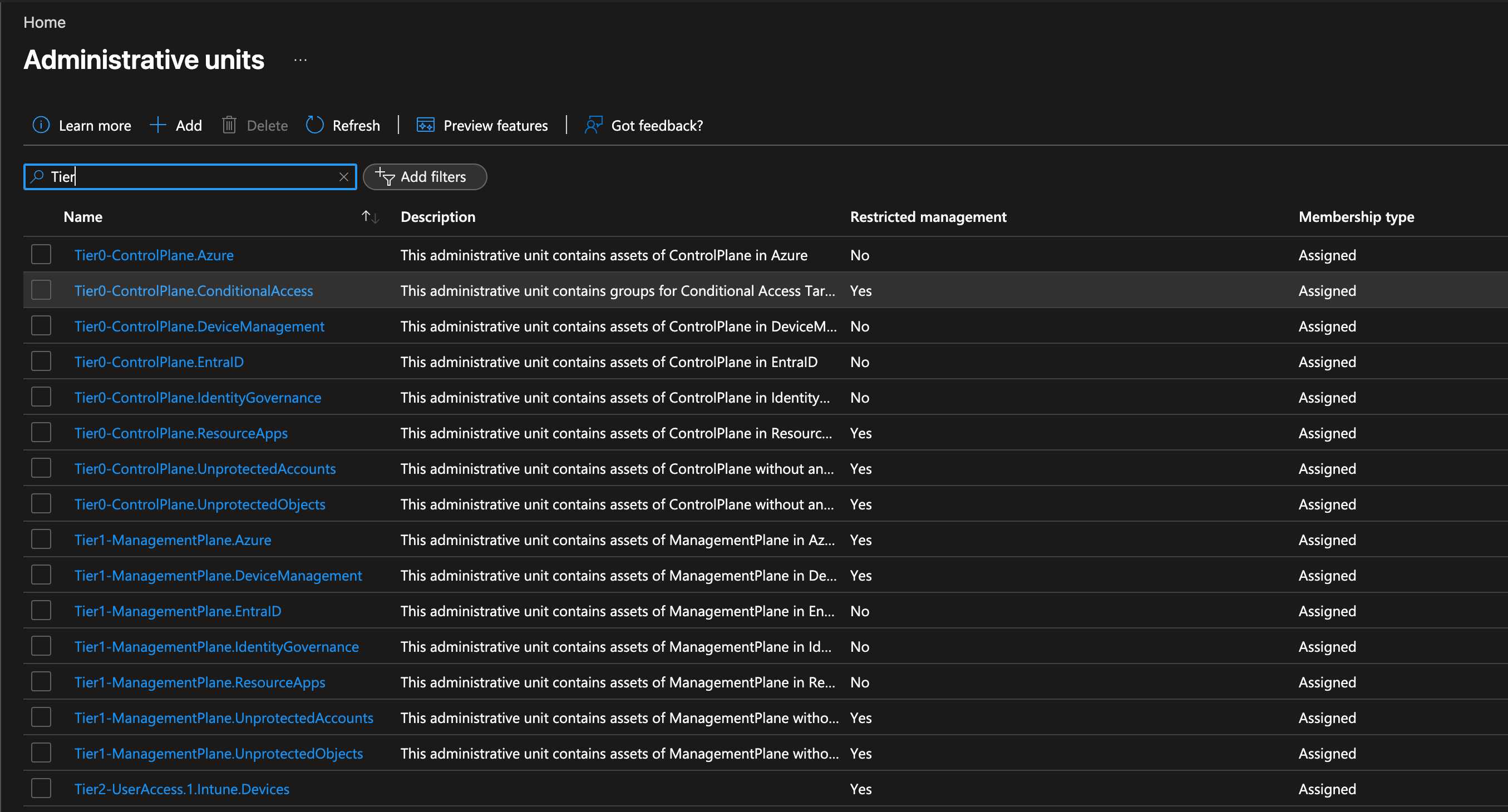1508x812 pixels.
Task: Open Tier1-ManagementPlane.ResourceApps unit
Action: 200,683
